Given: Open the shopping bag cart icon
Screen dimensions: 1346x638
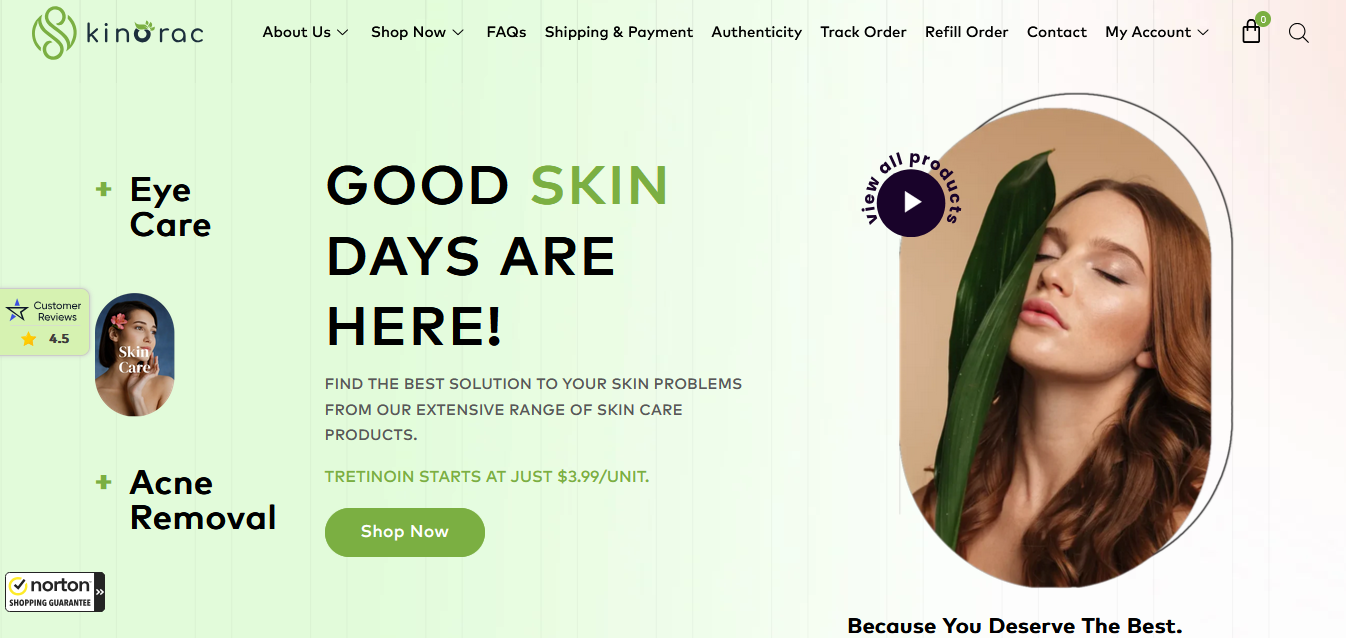Looking at the screenshot, I should tap(1252, 31).
